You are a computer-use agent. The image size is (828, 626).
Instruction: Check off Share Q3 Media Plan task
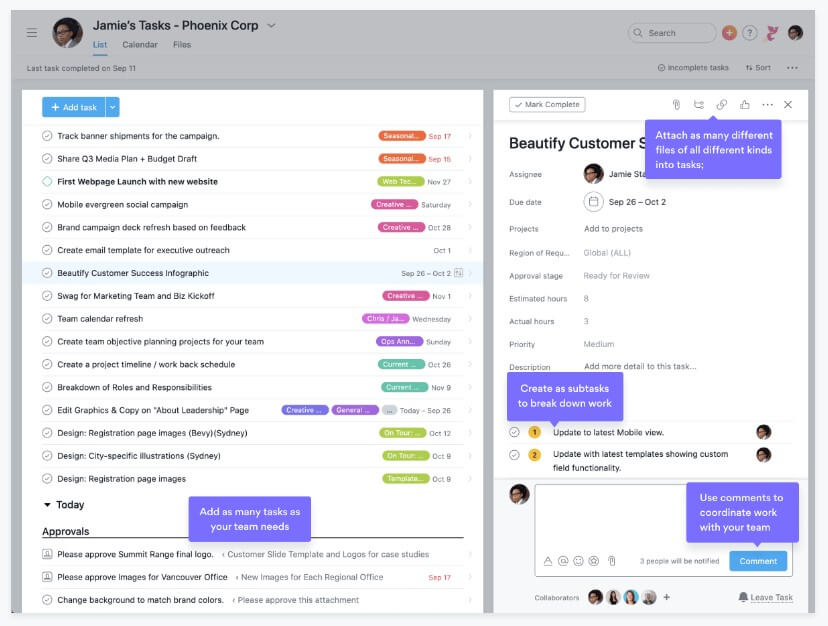pyautogui.click(x=47, y=158)
